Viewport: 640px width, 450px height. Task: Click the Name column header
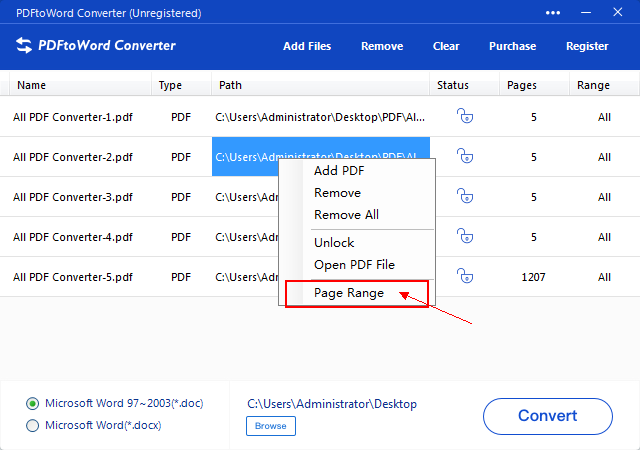pos(80,85)
